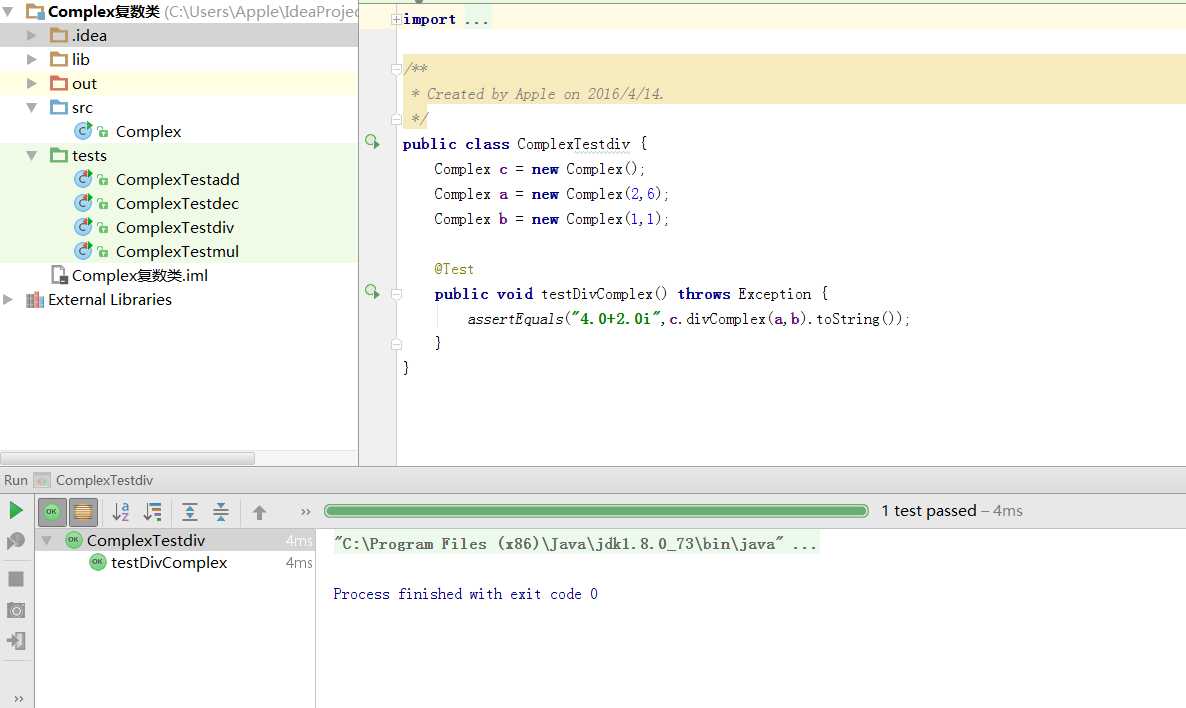This screenshot has width=1186, height=708.
Task: Expand the folded import block
Action: [x=396, y=19]
